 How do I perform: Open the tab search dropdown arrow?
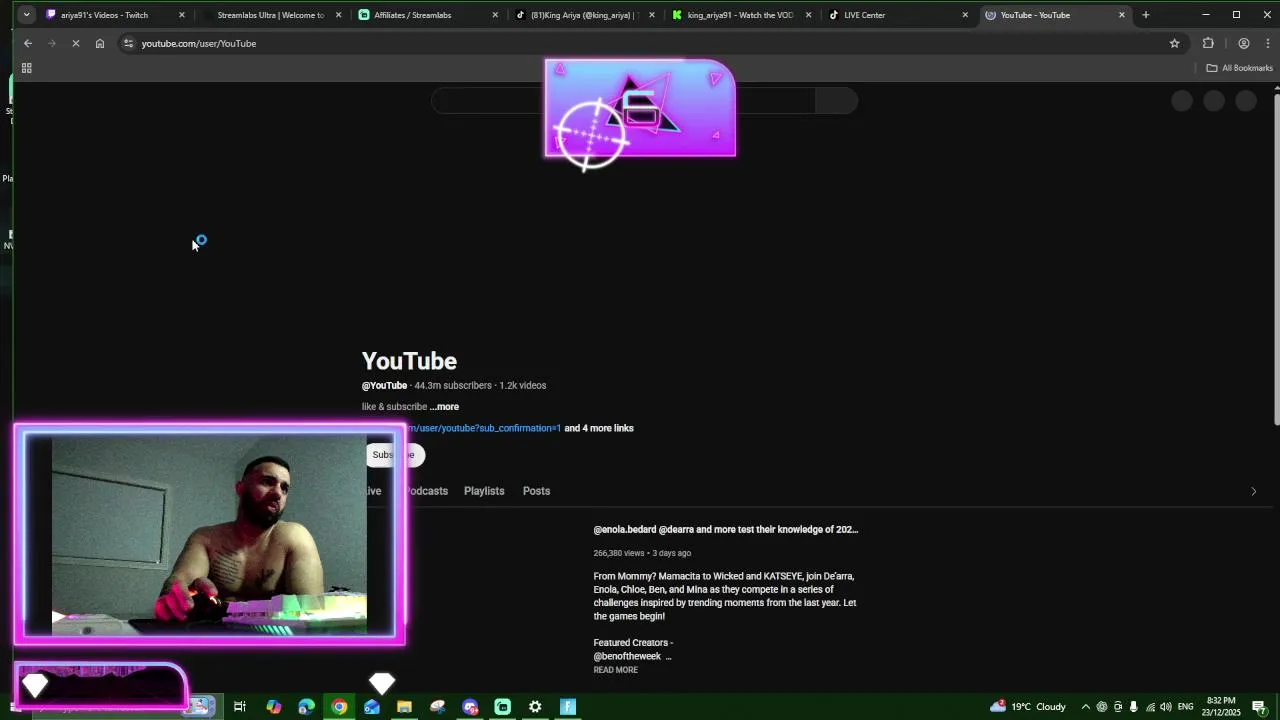(26, 15)
